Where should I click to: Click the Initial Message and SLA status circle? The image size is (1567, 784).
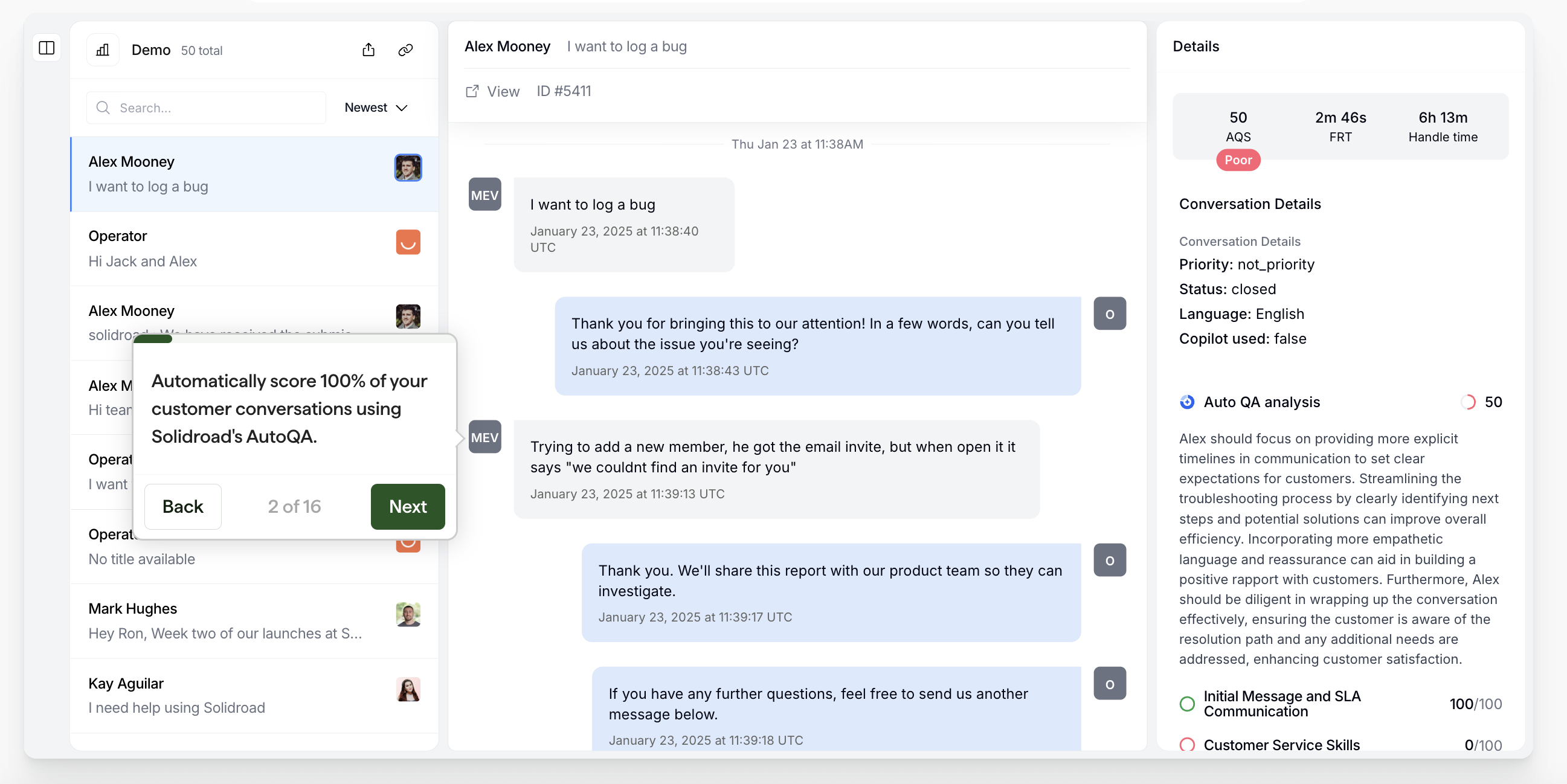[x=1186, y=704]
